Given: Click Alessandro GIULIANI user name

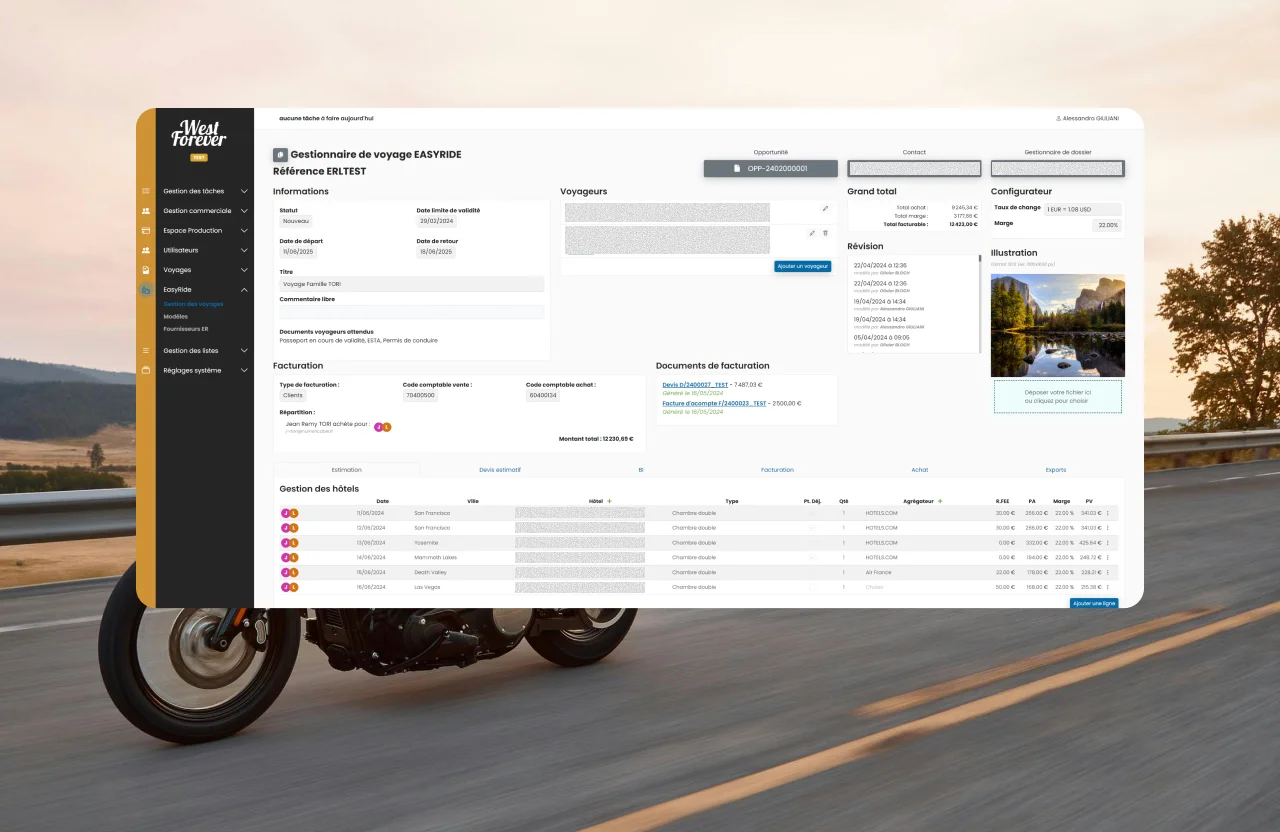Looking at the screenshot, I should pos(1091,118).
